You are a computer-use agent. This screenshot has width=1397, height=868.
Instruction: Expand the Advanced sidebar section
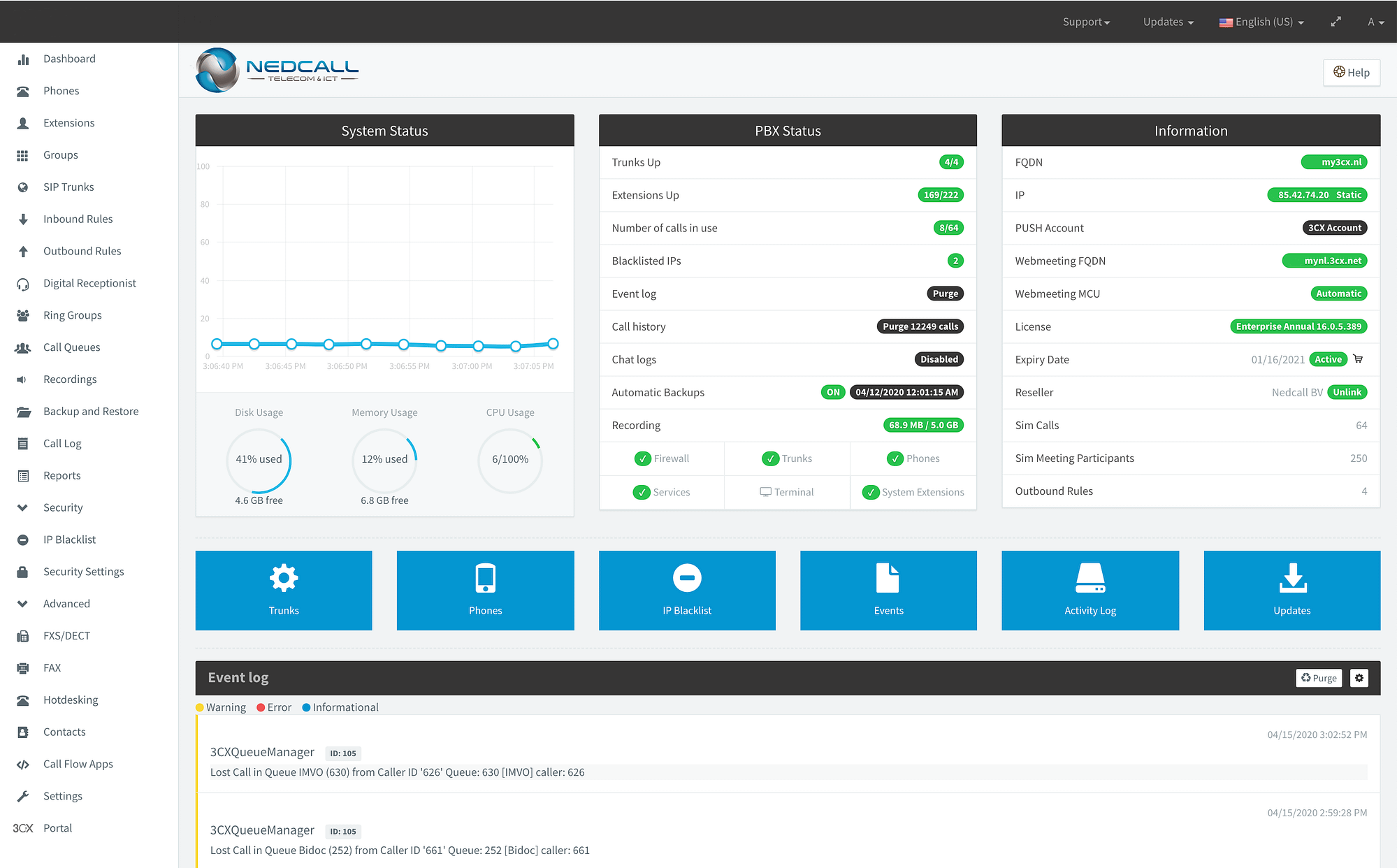click(66, 603)
